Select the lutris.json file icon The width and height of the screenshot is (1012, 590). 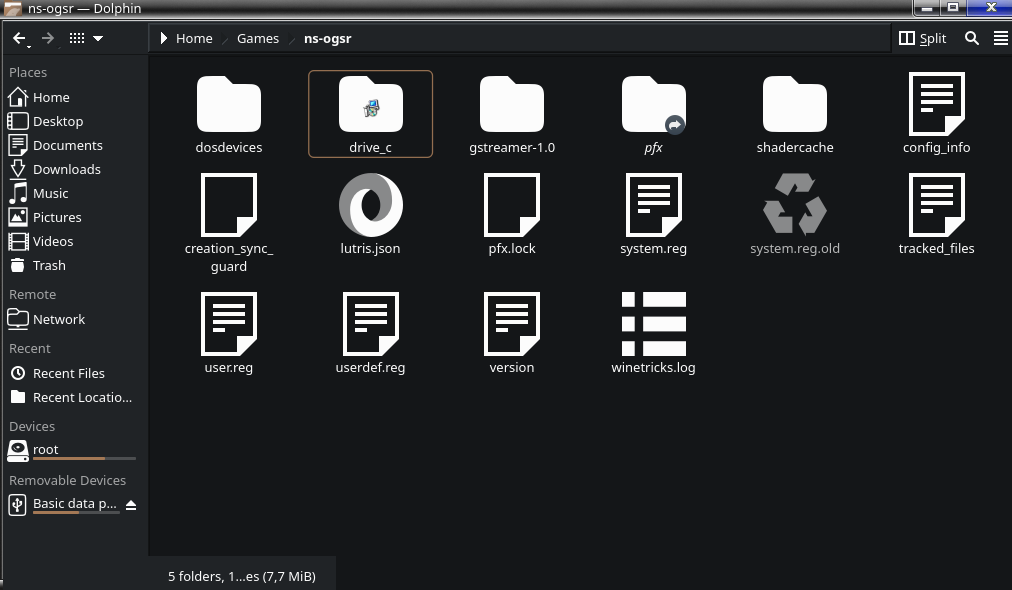(370, 205)
